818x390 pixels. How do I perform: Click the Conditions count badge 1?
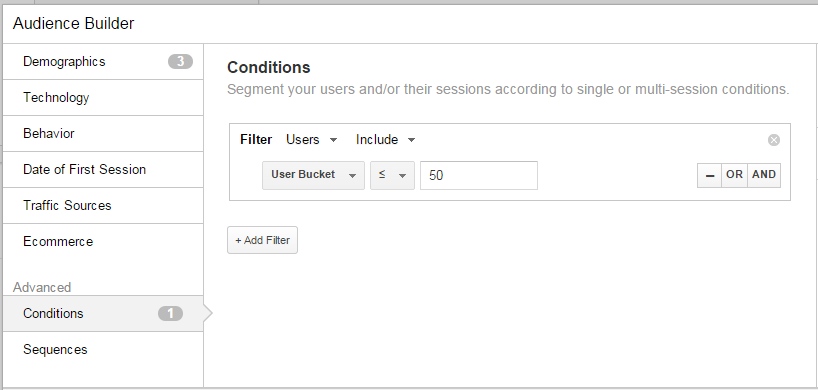[x=170, y=313]
